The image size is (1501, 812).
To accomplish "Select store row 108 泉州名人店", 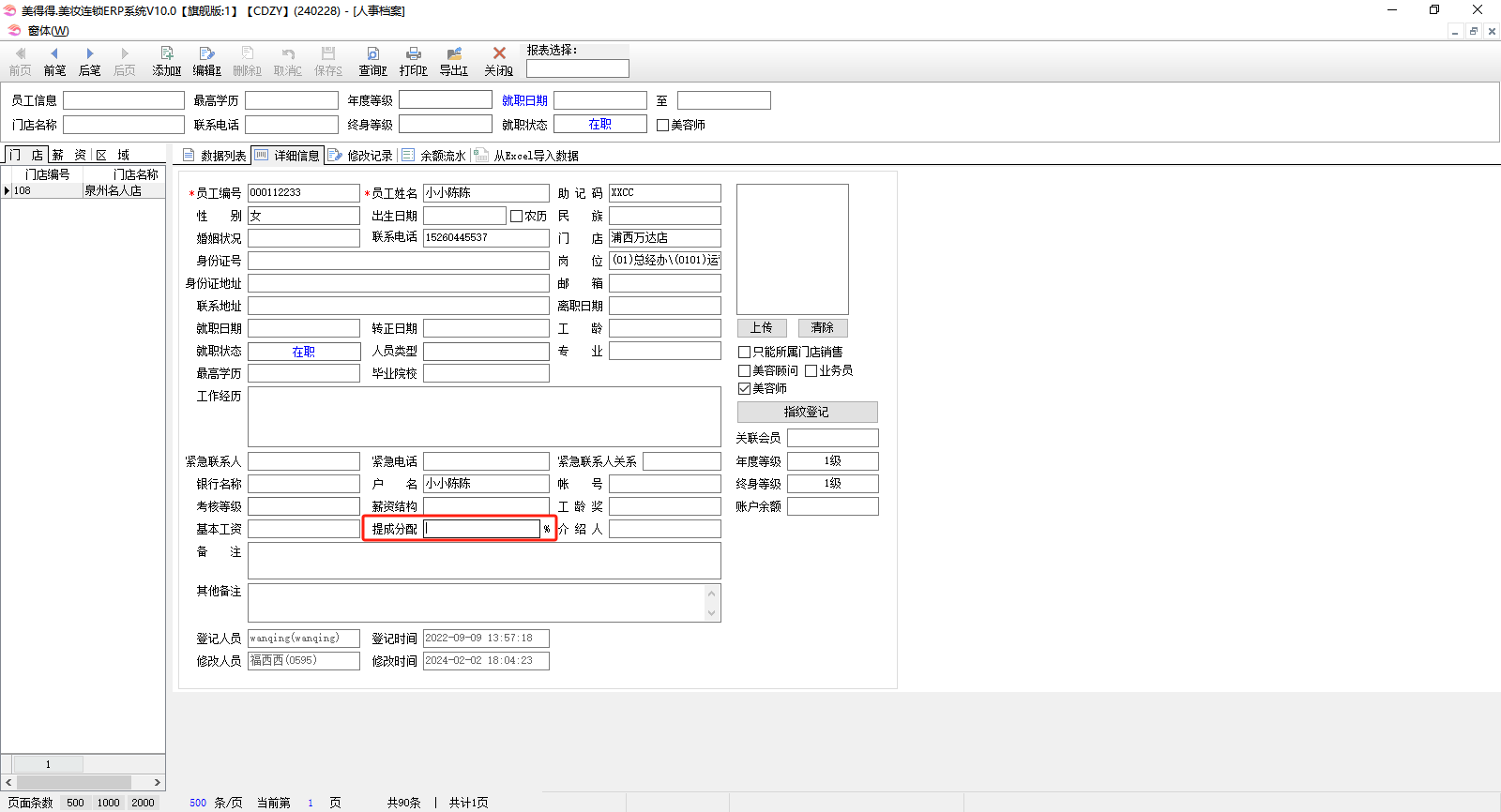I will [83, 190].
